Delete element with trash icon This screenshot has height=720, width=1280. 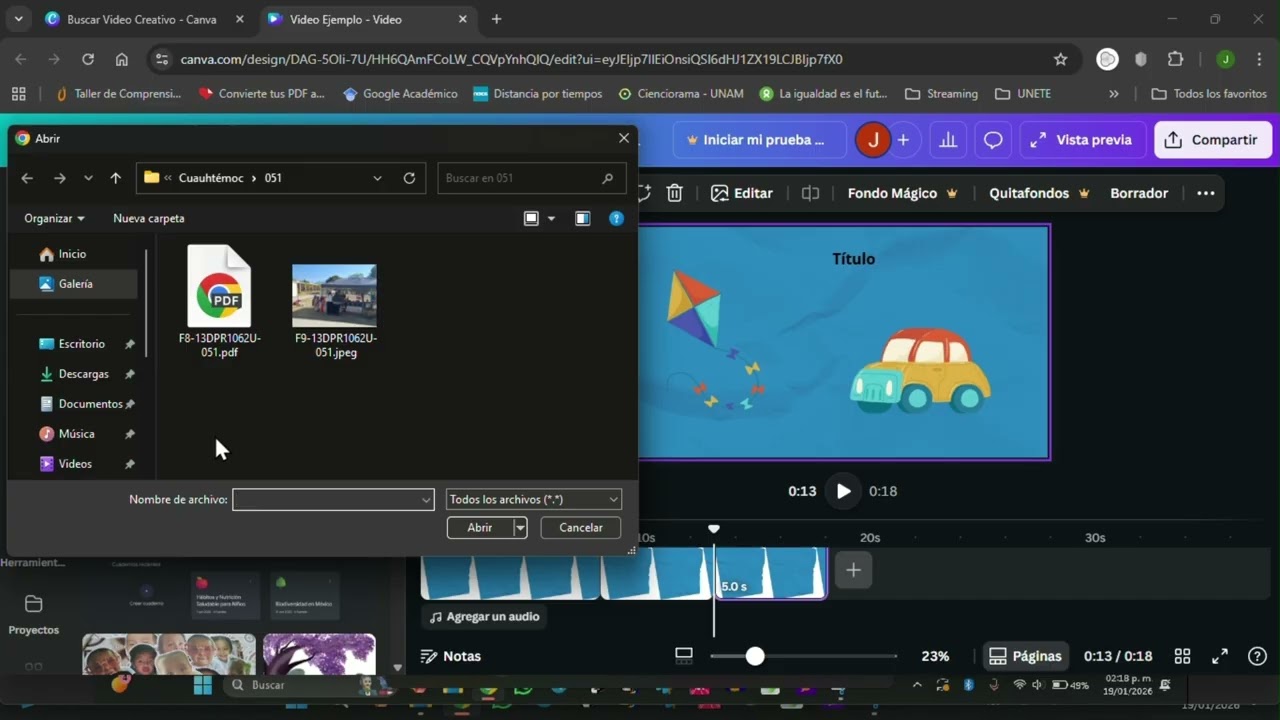675,193
